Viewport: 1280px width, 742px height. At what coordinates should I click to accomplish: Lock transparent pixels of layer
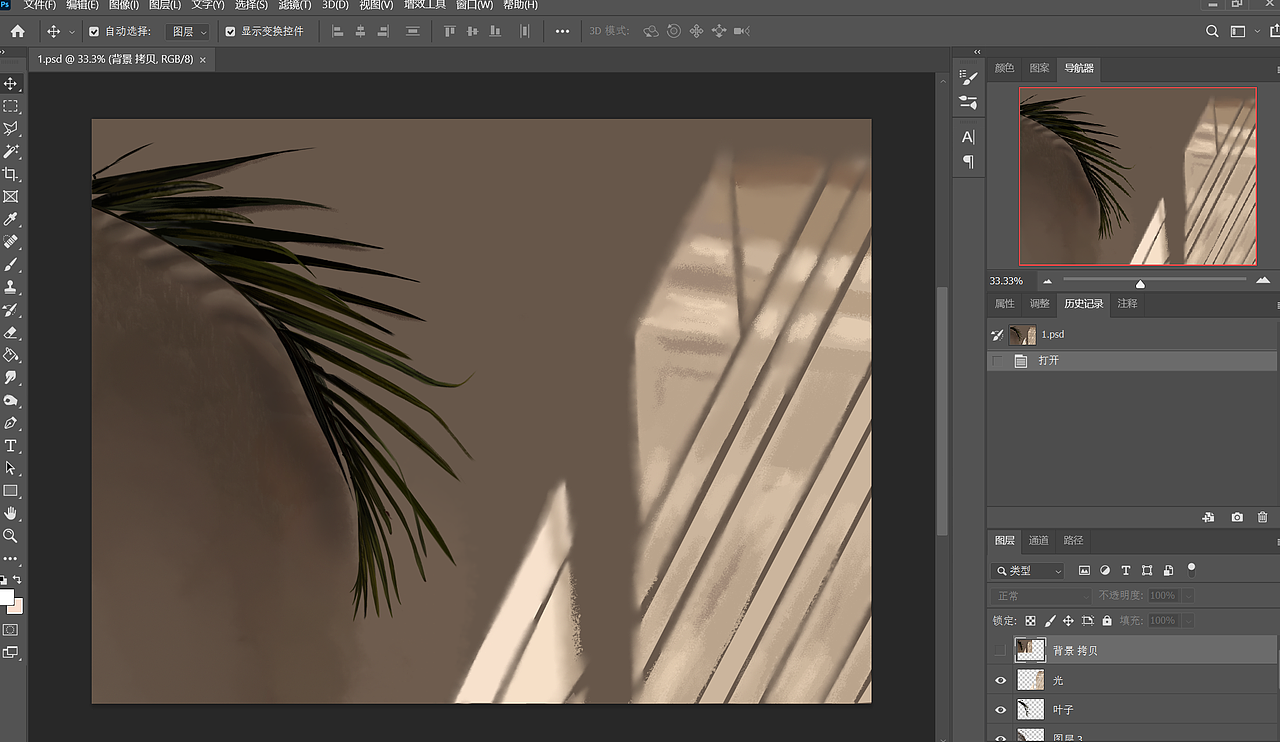click(1030, 620)
